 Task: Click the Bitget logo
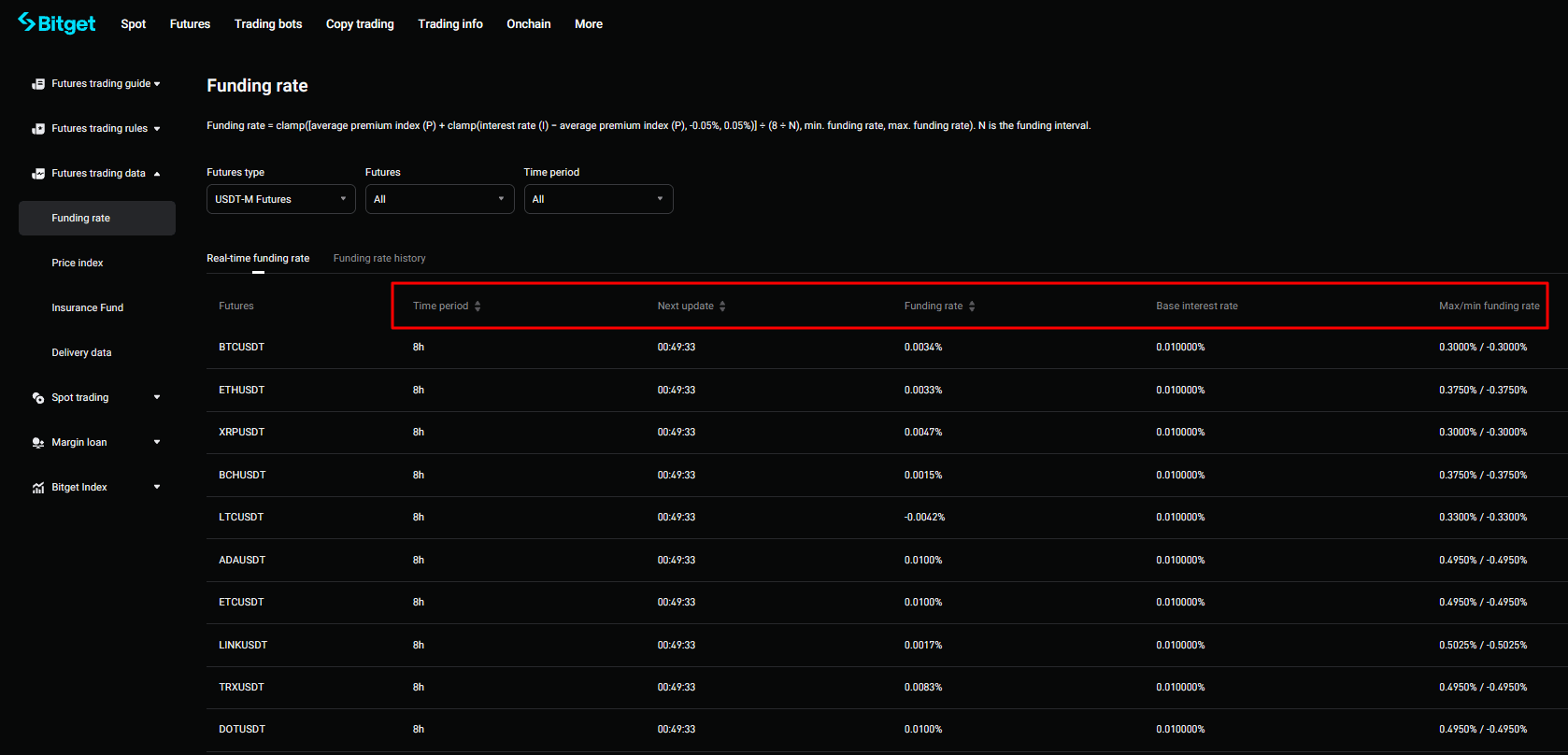57,23
